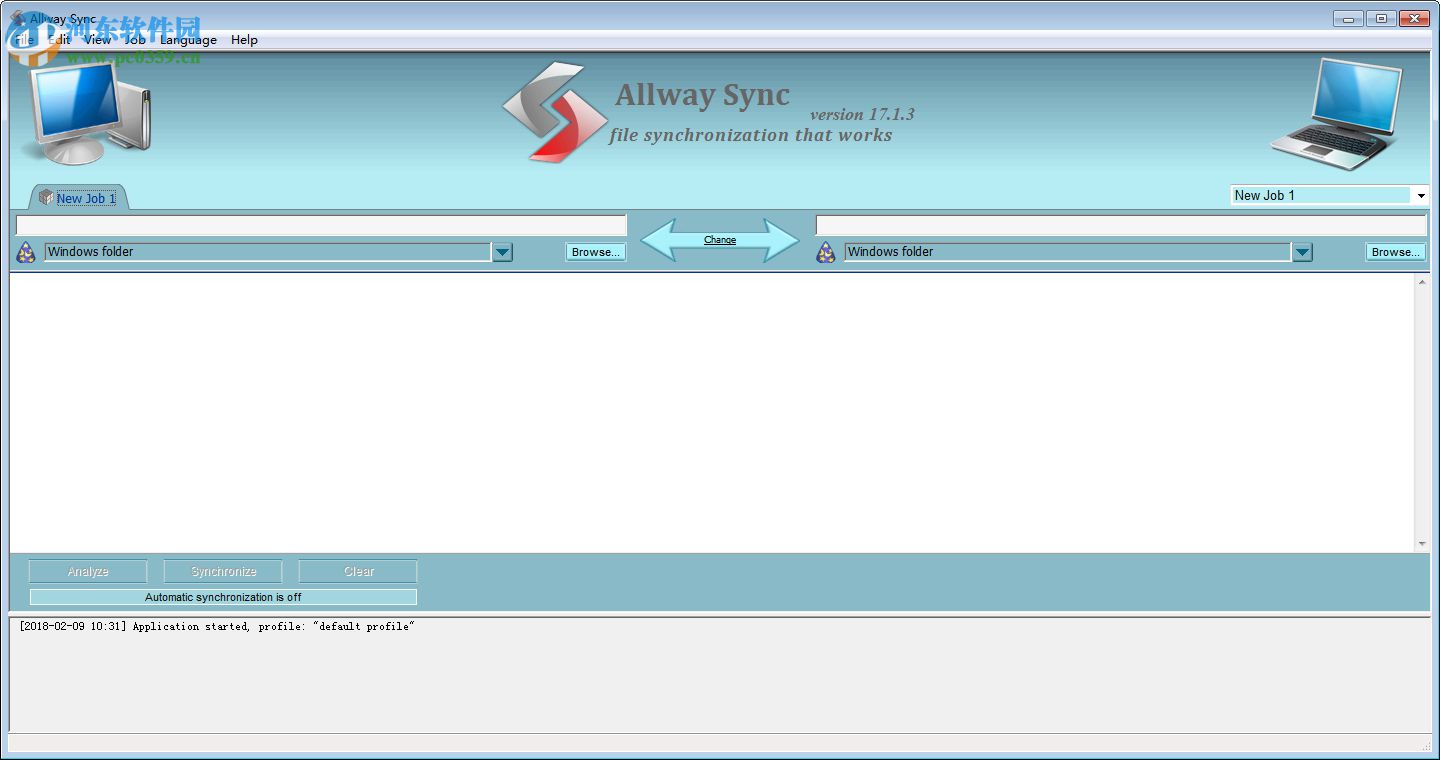Viewport: 1440px width, 760px height.
Task: Open the left Windows folder type dropdown arrow
Action: 502,252
